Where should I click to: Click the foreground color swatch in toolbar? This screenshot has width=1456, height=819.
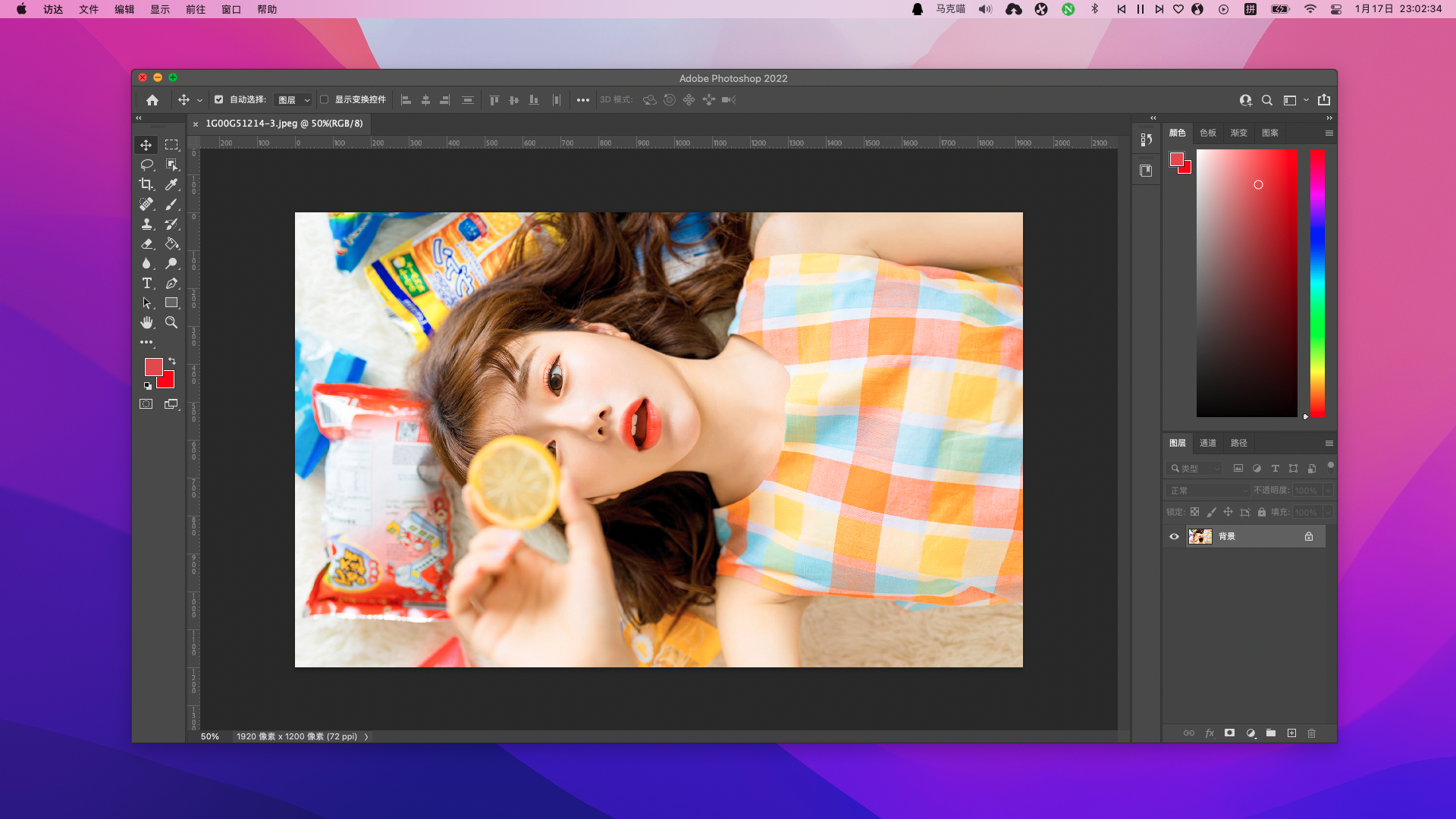[x=153, y=367]
